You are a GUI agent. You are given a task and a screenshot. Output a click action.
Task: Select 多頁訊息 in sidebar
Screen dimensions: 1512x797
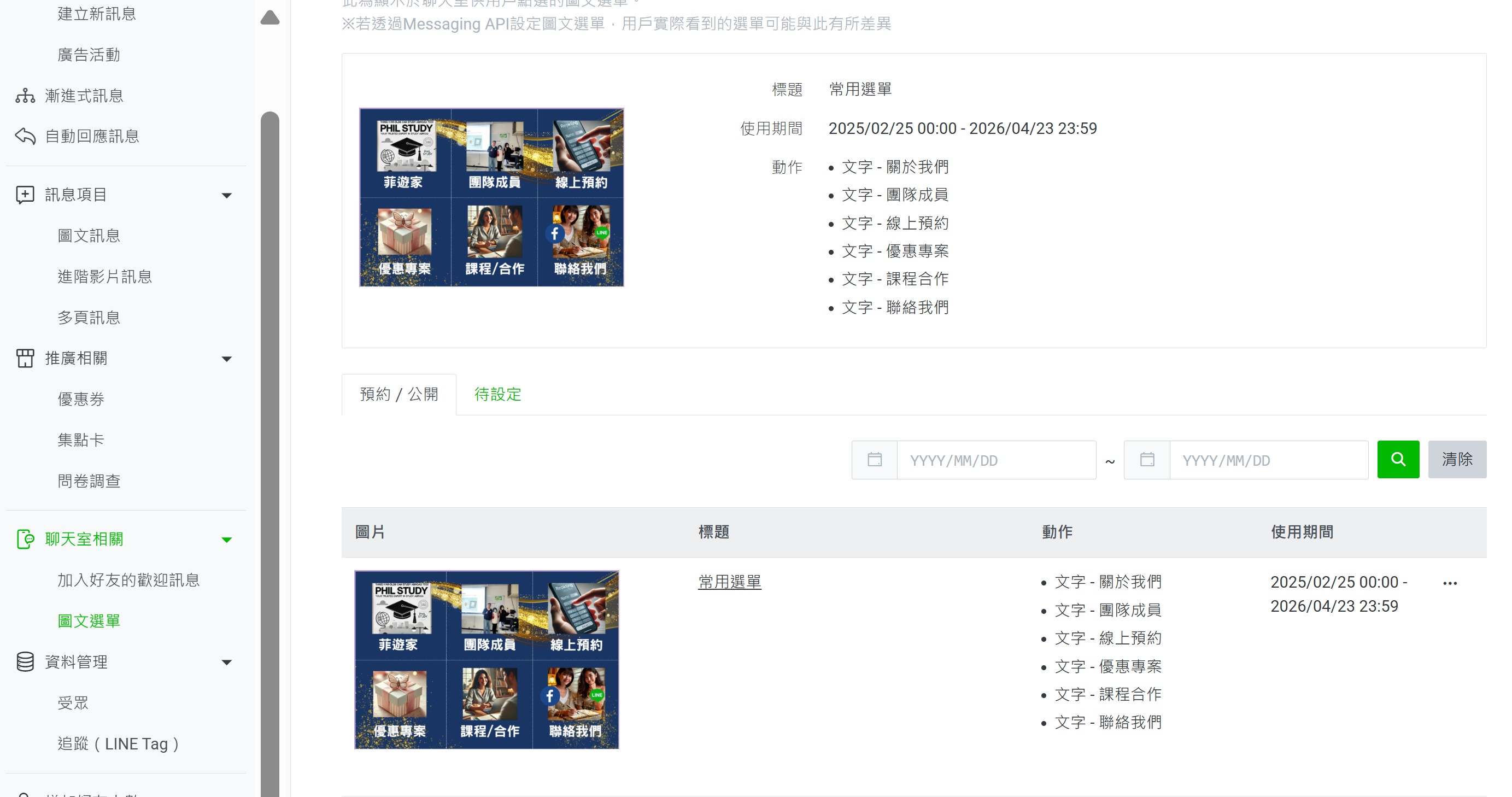(x=89, y=318)
